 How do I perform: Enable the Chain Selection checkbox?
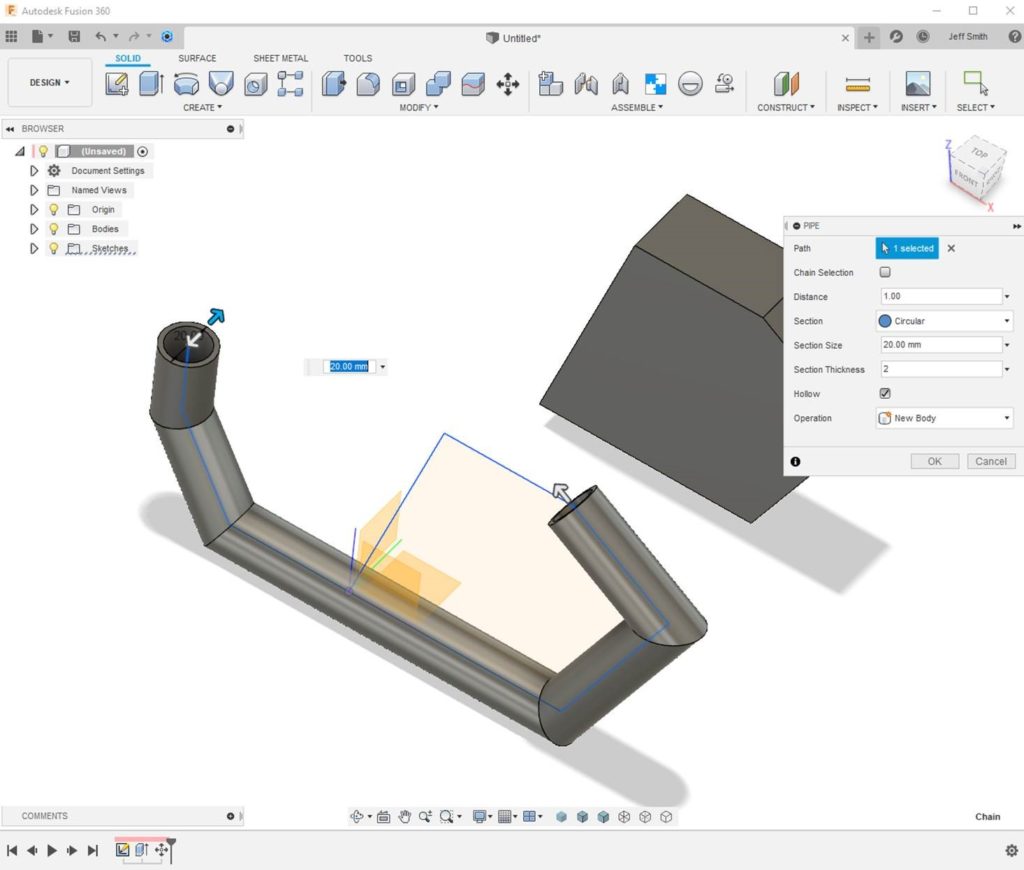pyautogui.click(x=885, y=272)
